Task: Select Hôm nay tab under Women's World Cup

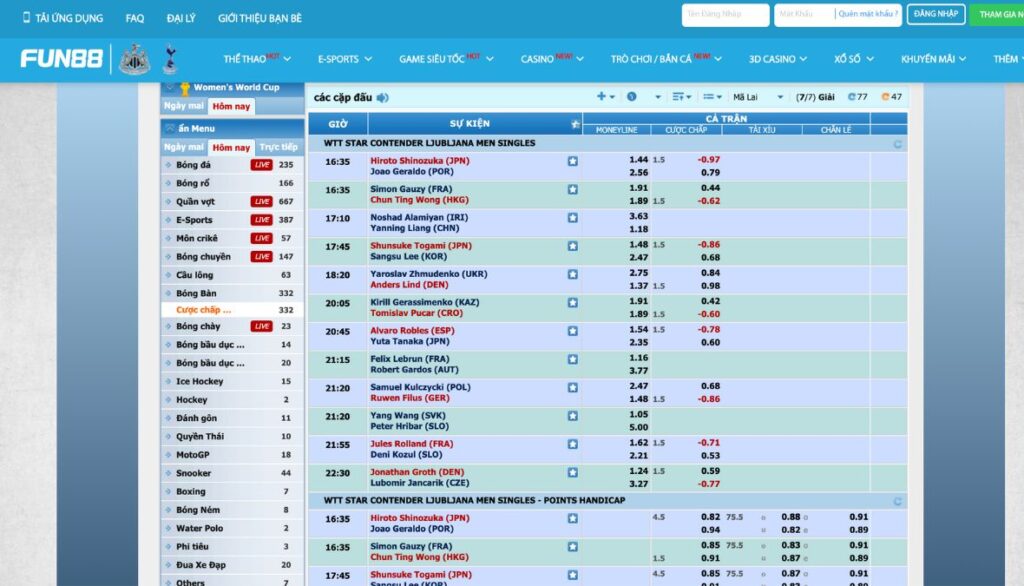Action: pos(231,106)
